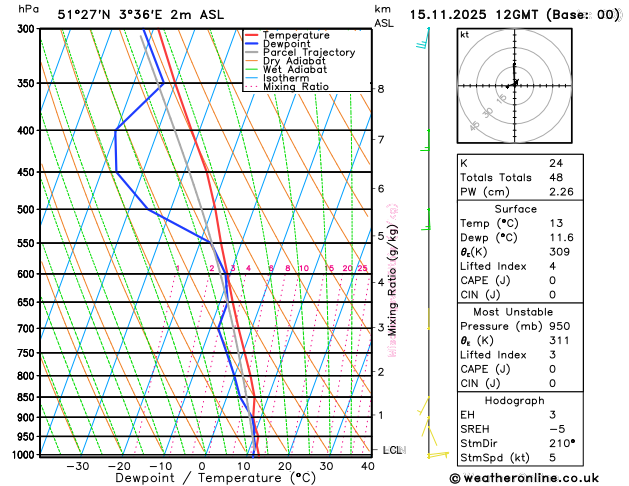Click the Most Unstable theta-e value 311
Viewport: 629px width, 486px height.
(x=560, y=341)
